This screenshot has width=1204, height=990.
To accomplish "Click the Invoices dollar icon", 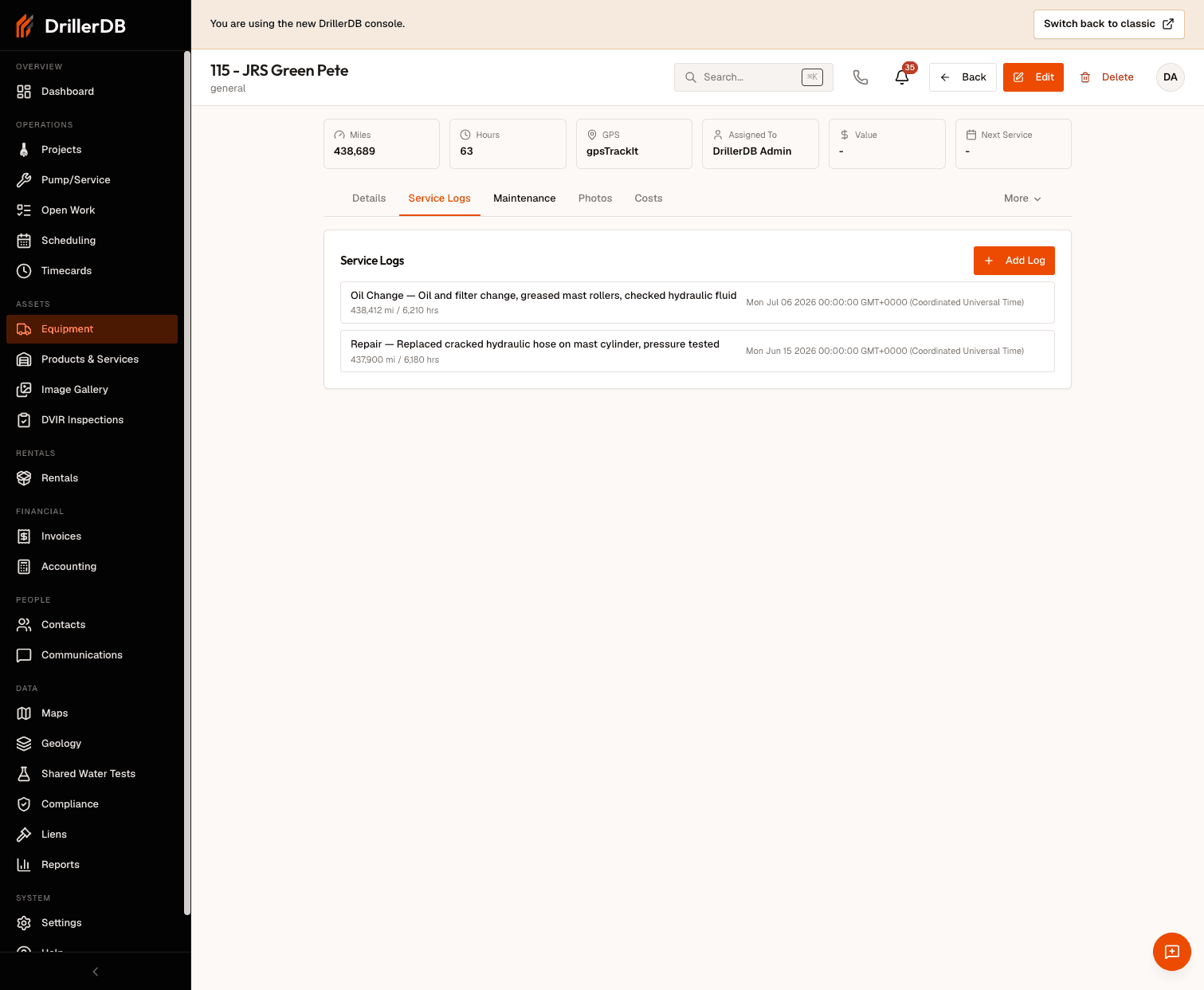I will click(x=24, y=536).
